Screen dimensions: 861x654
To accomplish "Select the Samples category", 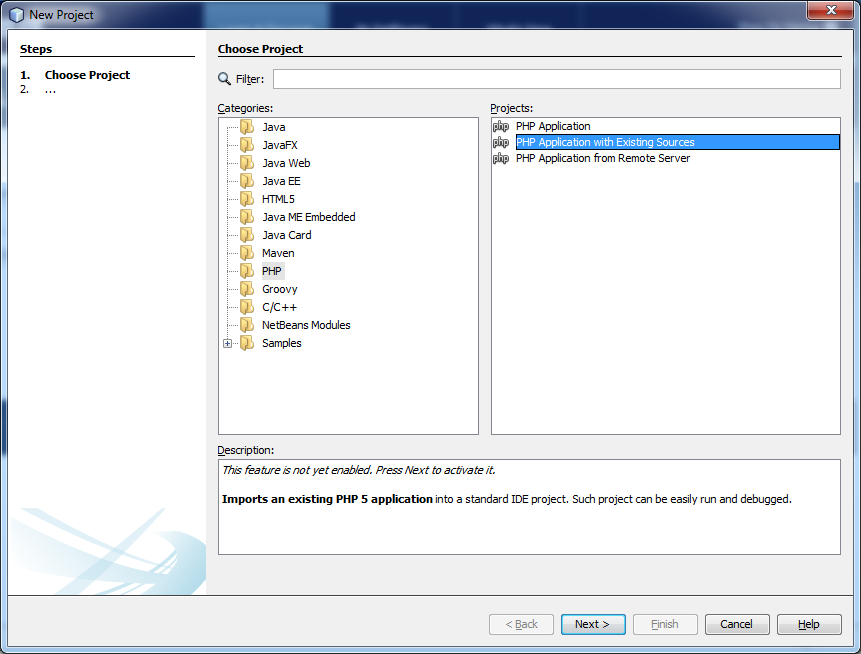I will pos(282,343).
